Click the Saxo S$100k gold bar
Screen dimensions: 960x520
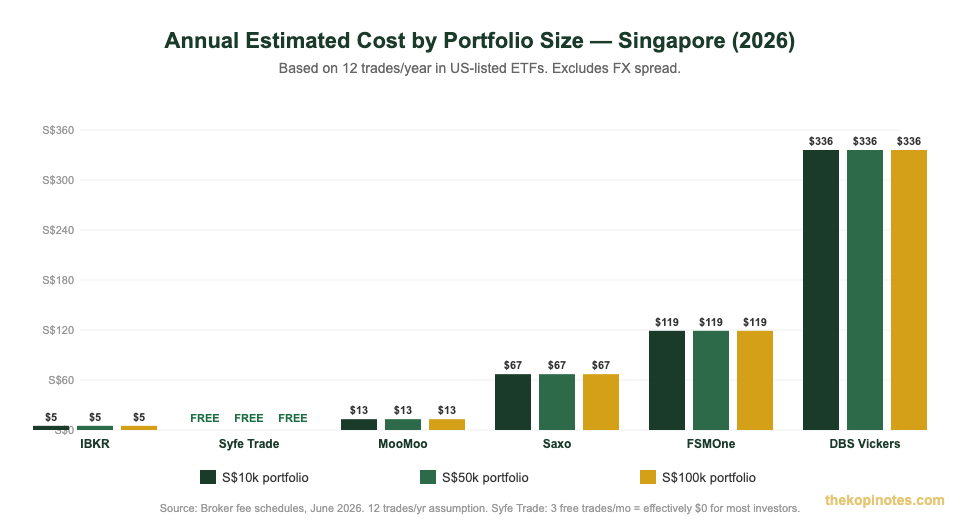click(x=601, y=402)
